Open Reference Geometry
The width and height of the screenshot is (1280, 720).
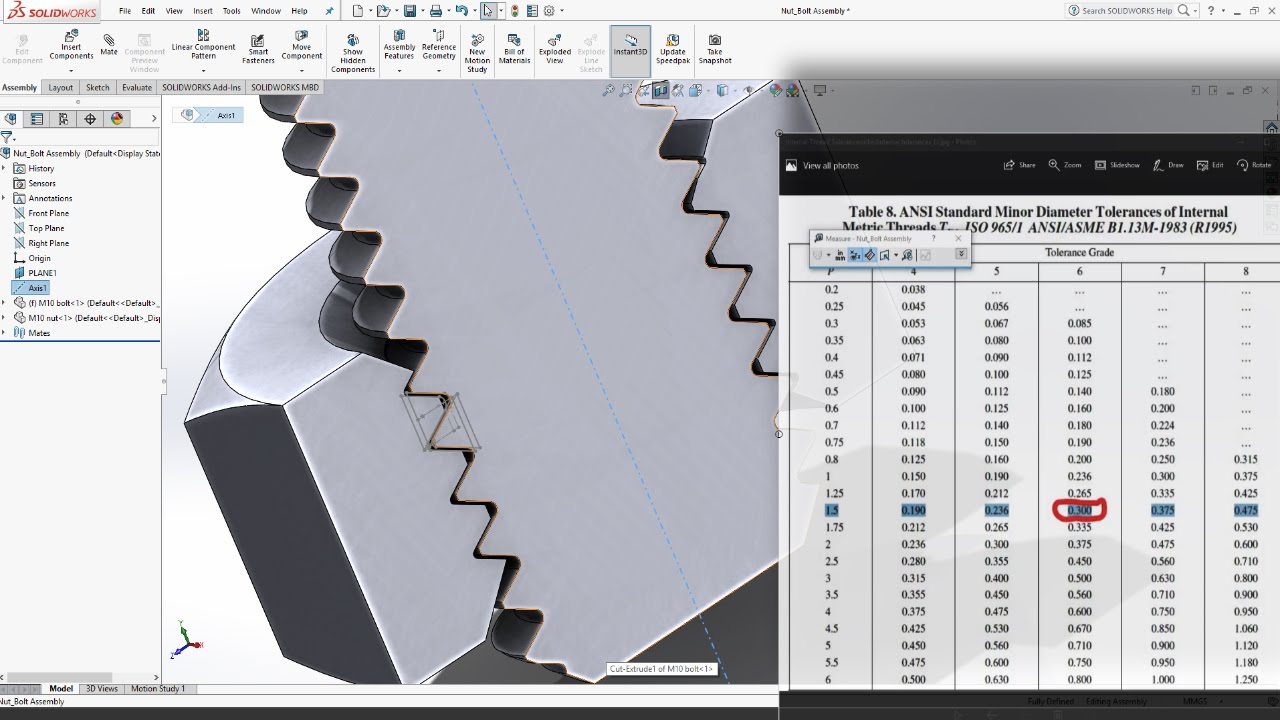[x=439, y=46]
